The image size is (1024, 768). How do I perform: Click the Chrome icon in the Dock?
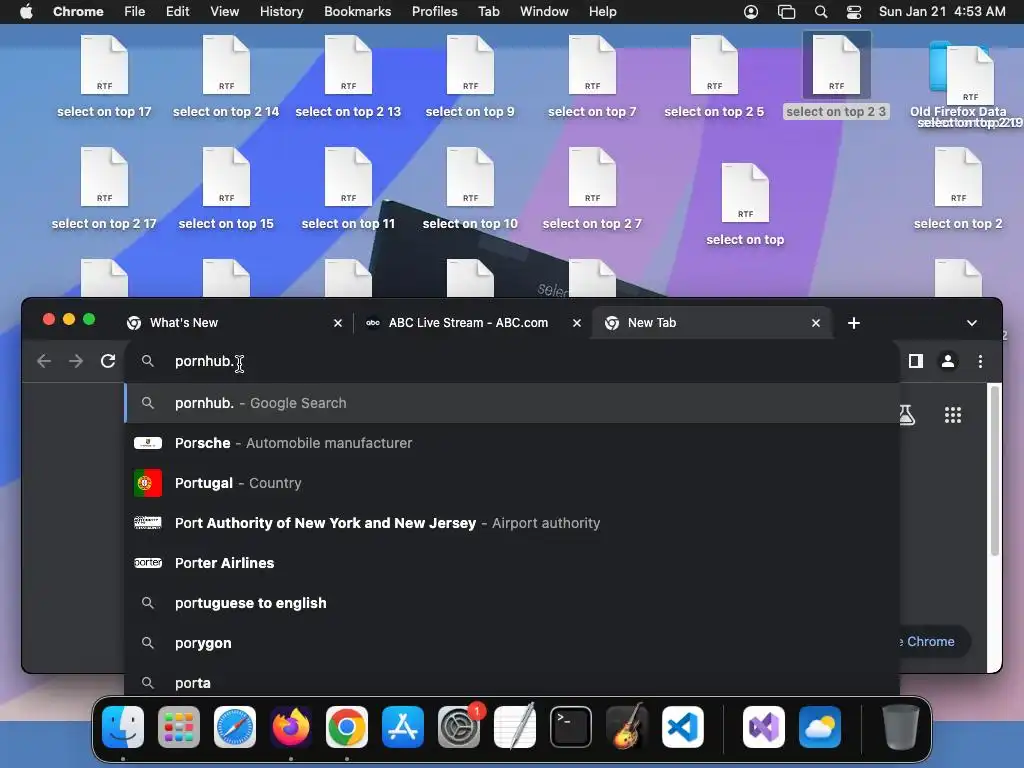click(347, 727)
